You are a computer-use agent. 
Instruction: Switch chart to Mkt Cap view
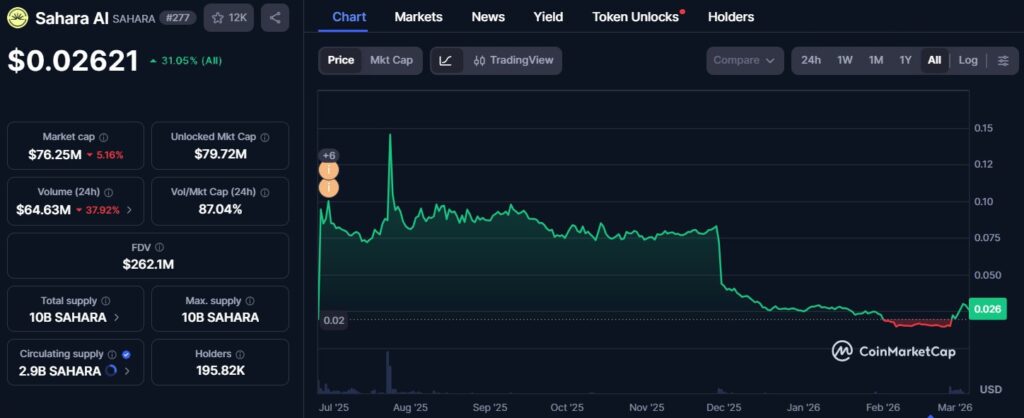(x=391, y=60)
